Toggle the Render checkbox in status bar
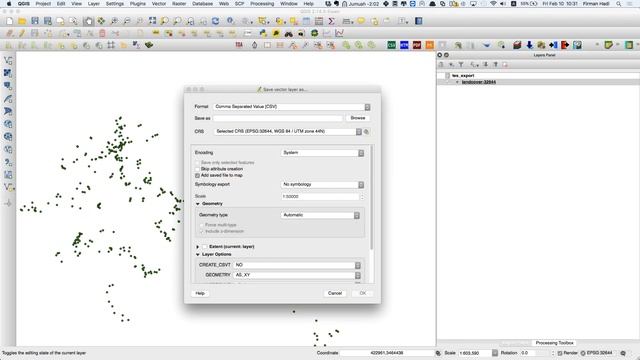Screen dimensions: 640x360 click(560, 353)
